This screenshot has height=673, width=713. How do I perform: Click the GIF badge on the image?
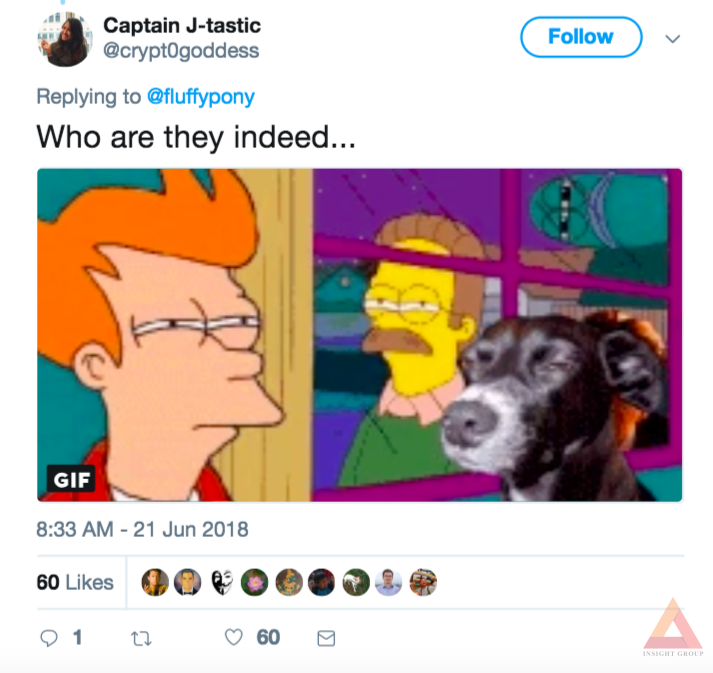(x=71, y=479)
